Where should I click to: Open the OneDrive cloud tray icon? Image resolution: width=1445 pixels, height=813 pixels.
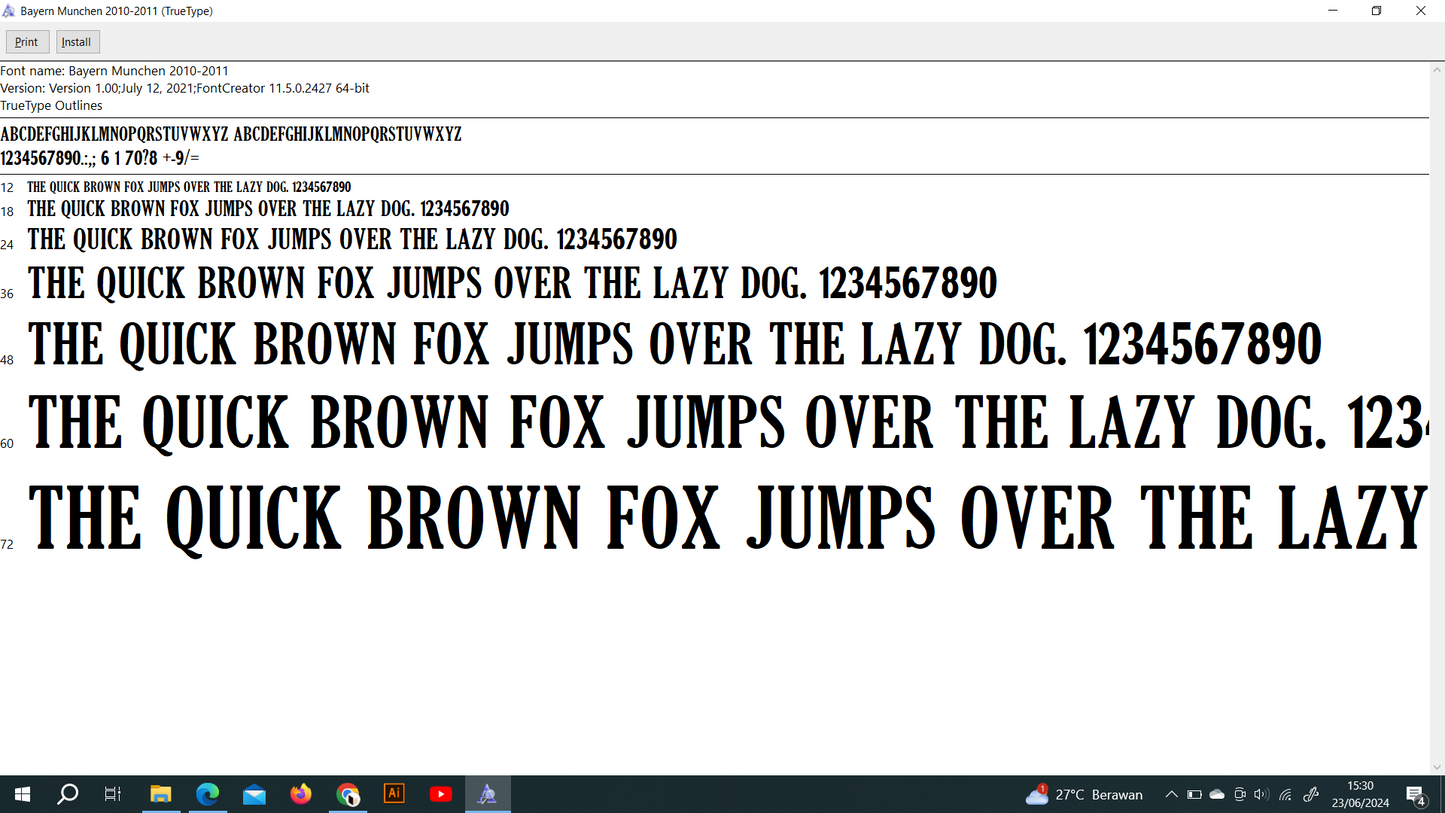point(1217,794)
